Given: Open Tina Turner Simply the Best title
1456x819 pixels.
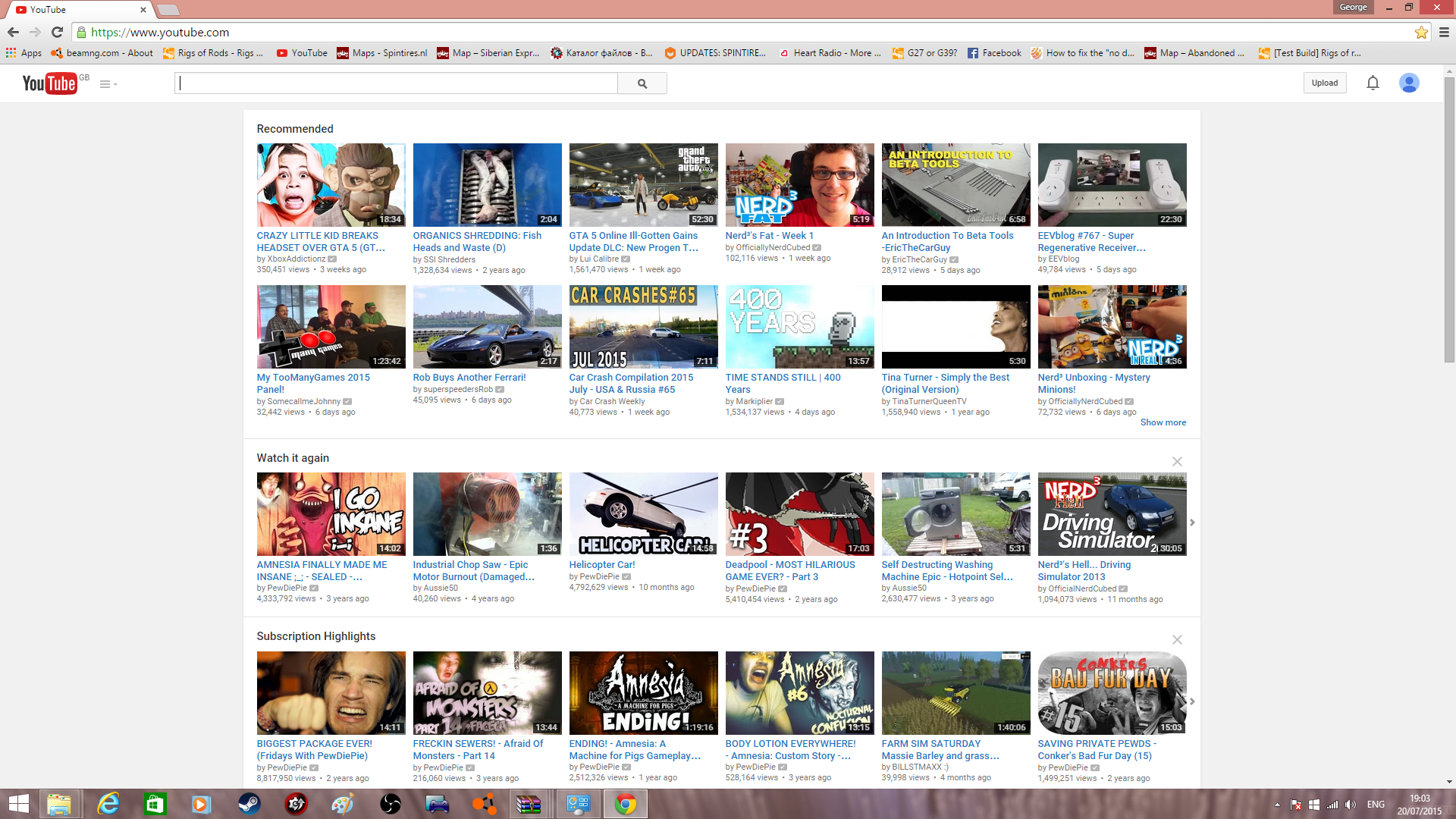Looking at the screenshot, I should 945,384.
